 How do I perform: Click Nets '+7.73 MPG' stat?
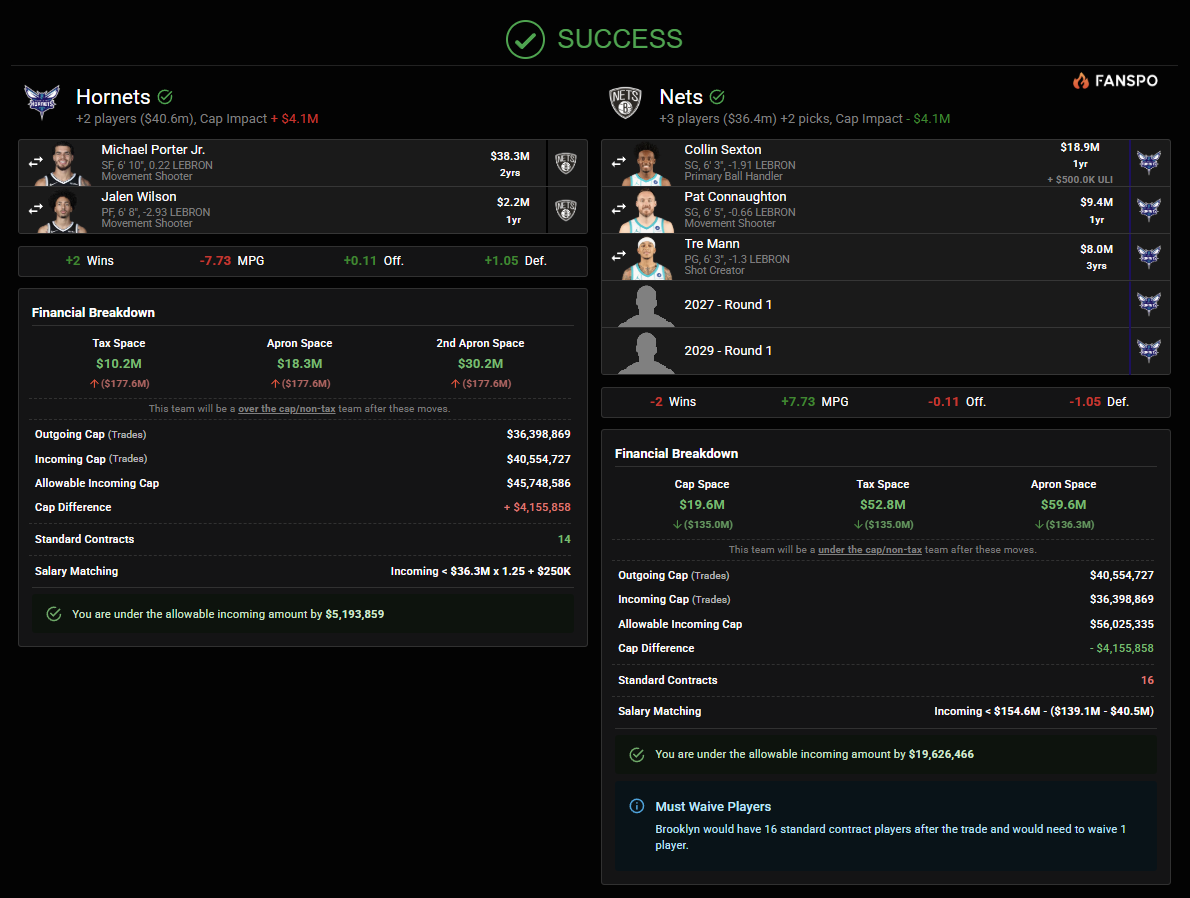[x=814, y=402]
